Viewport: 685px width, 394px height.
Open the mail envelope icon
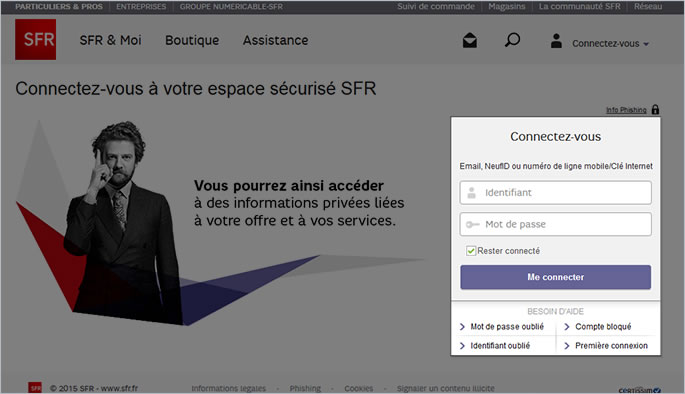pyautogui.click(x=470, y=41)
